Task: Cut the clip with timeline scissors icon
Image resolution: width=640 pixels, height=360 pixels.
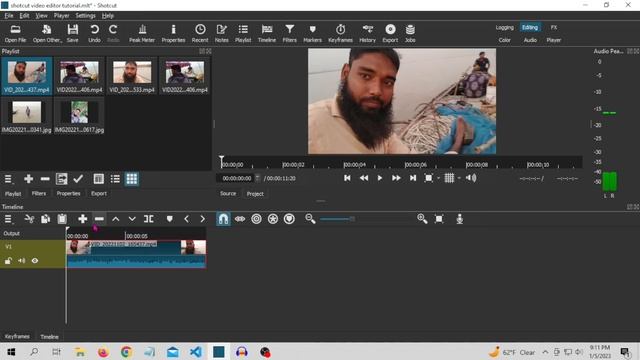Action: click(29, 219)
